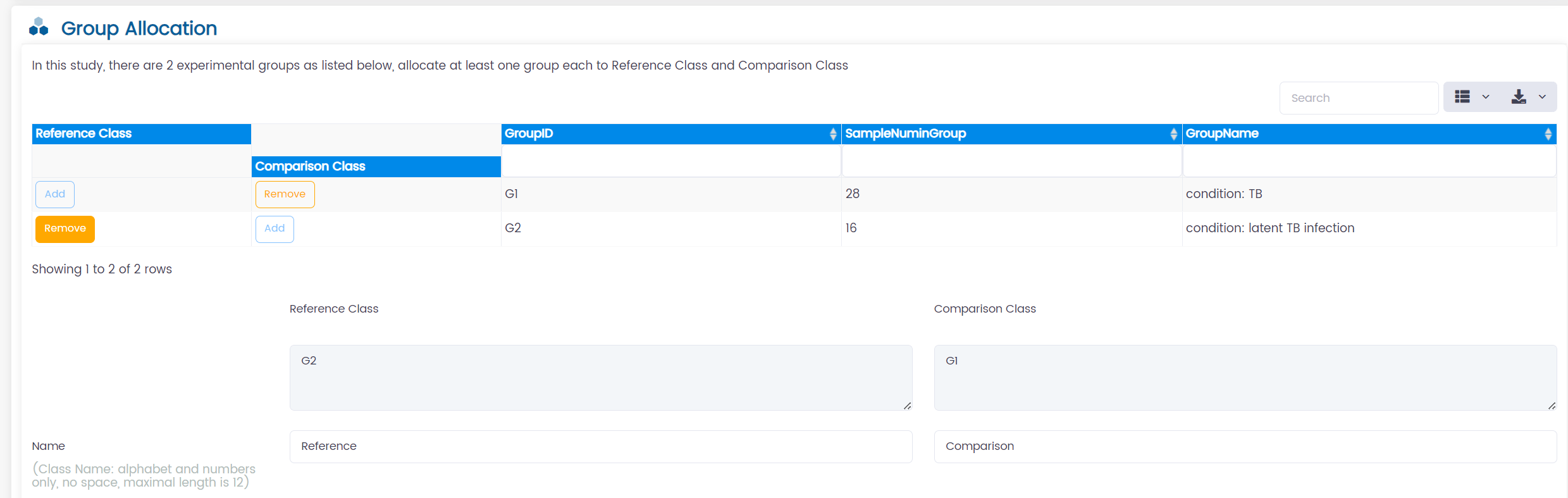The height and width of the screenshot is (498, 1568).
Task: Sort by SampleNuminGroup using sort arrows
Action: click(1173, 134)
